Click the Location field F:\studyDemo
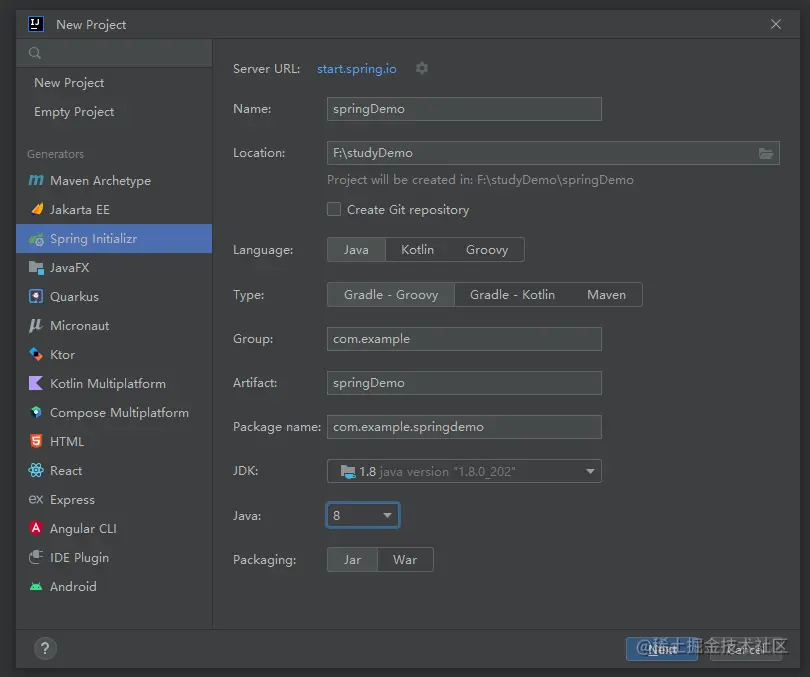Image resolution: width=810 pixels, height=677 pixels. tap(553, 153)
